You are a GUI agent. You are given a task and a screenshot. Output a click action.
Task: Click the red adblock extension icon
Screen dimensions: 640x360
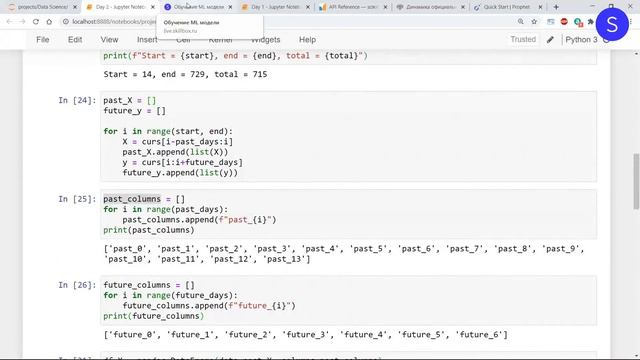564,22
